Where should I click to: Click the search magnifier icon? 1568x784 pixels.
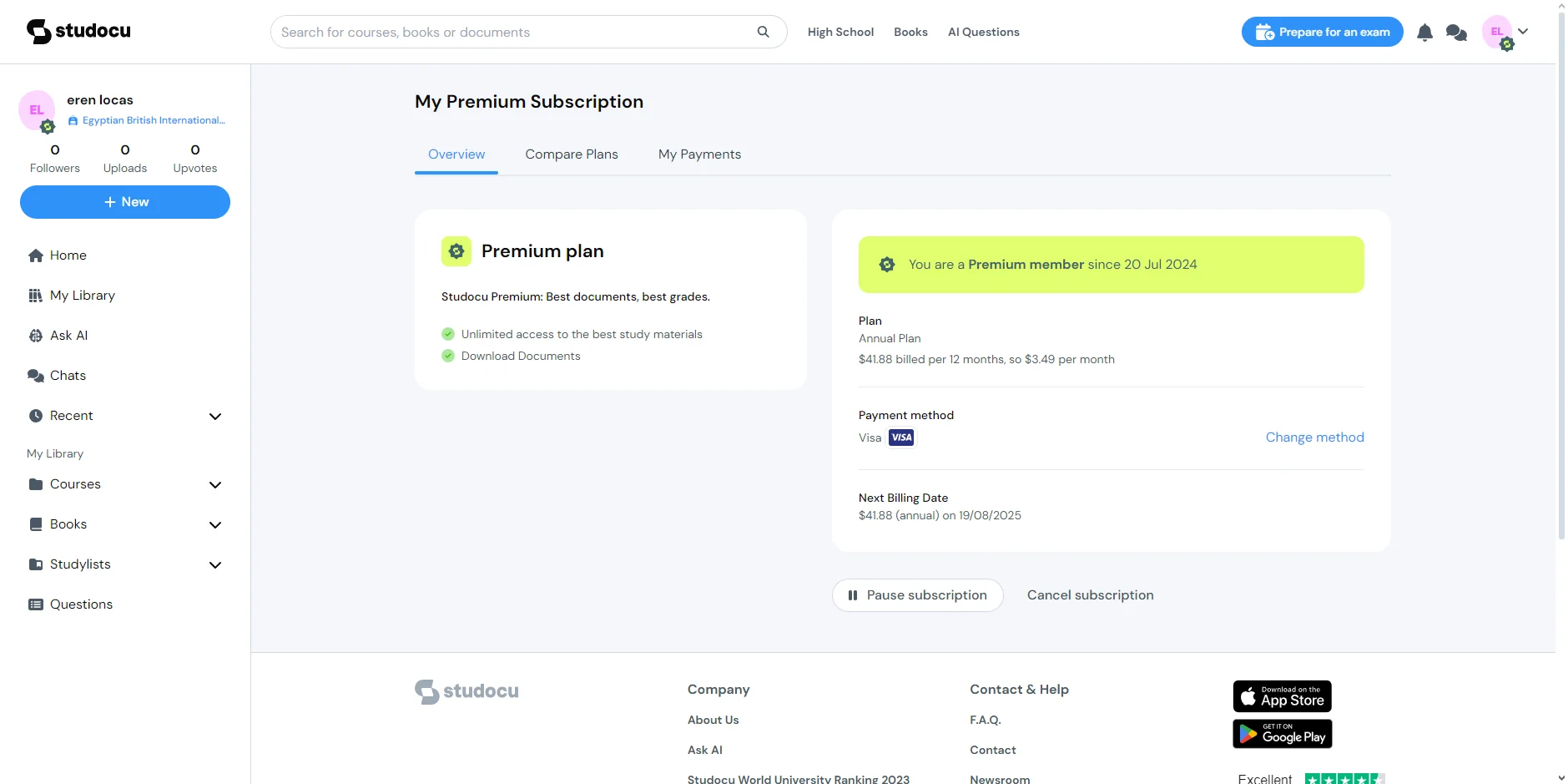(763, 32)
